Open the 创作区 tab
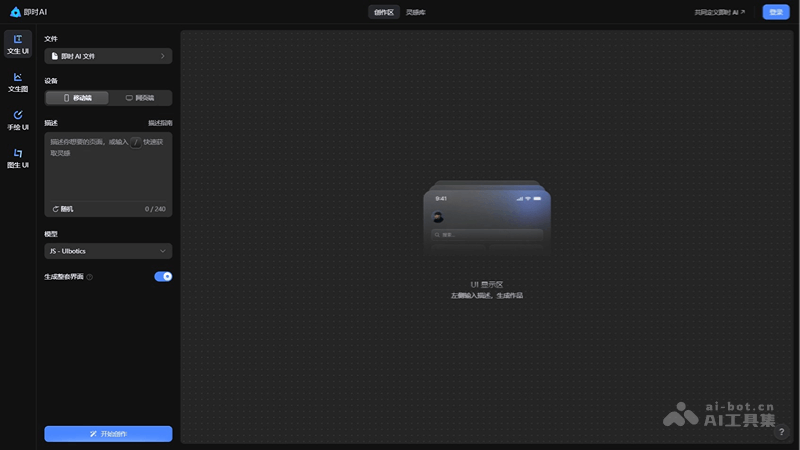Screen dimensions: 800x450 click(383, 12)
